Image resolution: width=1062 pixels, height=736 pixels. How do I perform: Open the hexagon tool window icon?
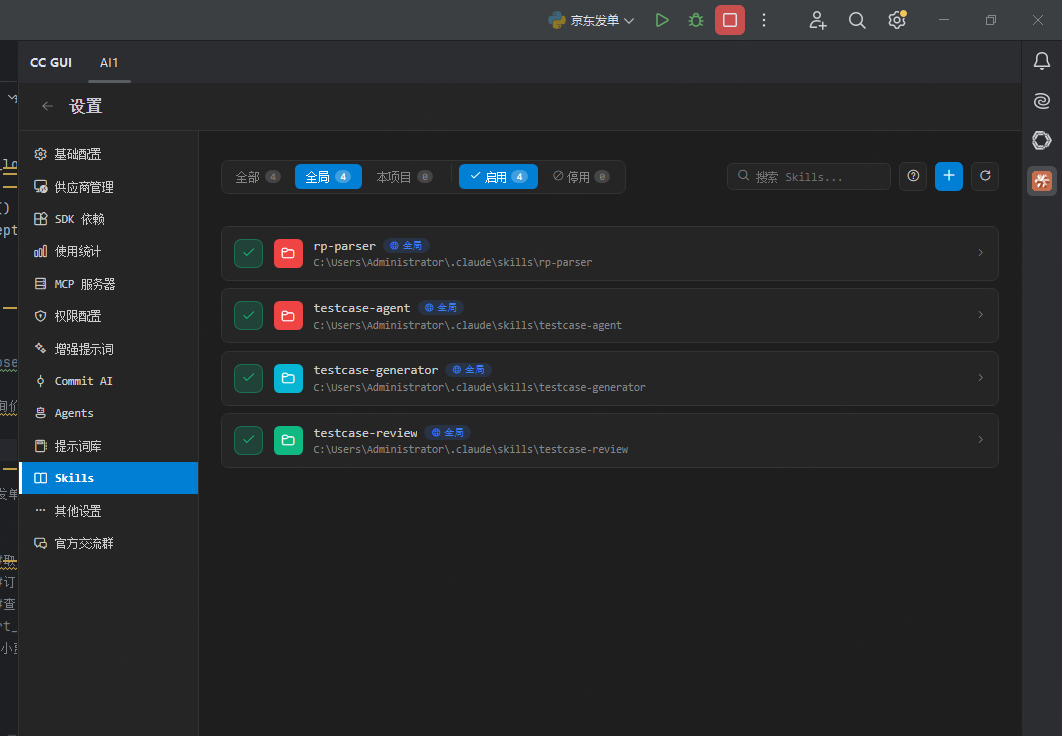(1042, 141)
